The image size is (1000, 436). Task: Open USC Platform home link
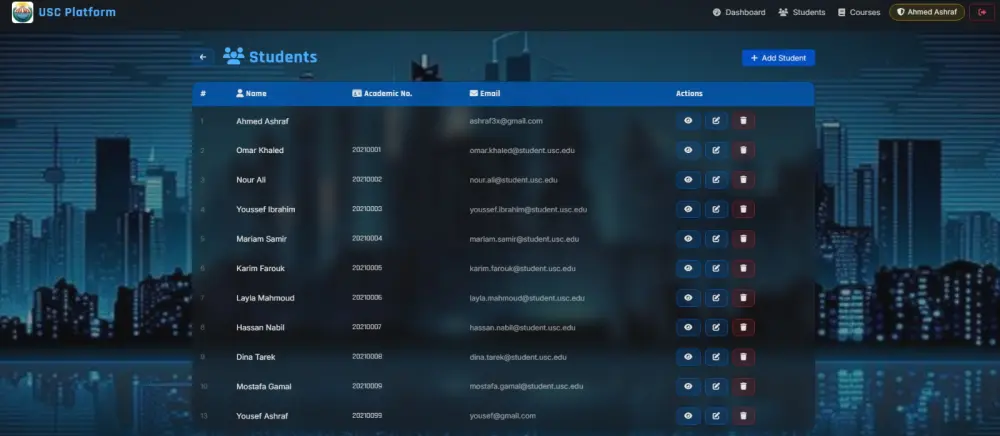(77, 12)
